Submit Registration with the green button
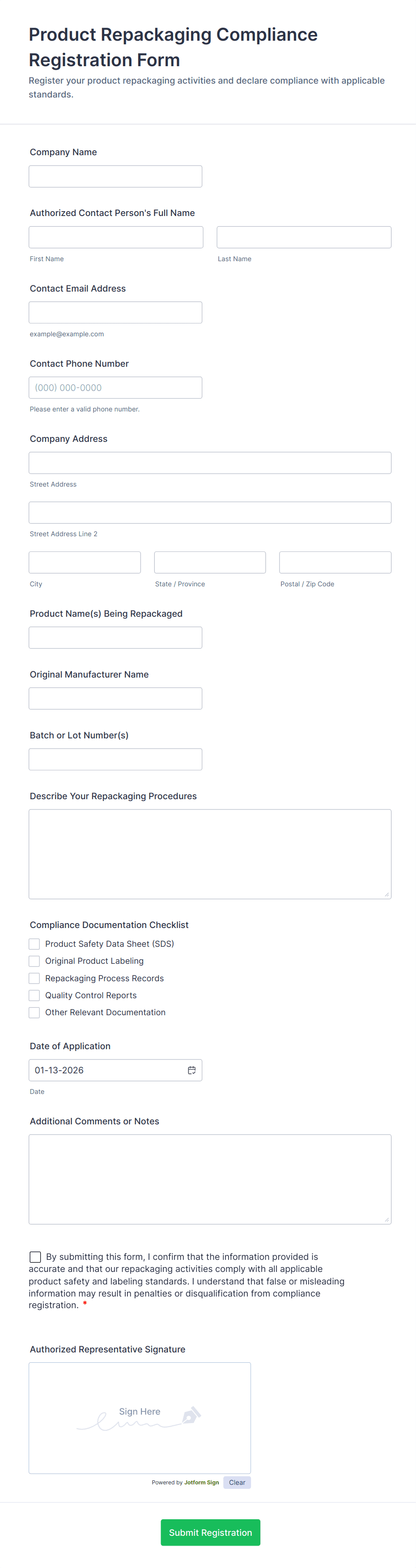 (x=210, y=1532)
